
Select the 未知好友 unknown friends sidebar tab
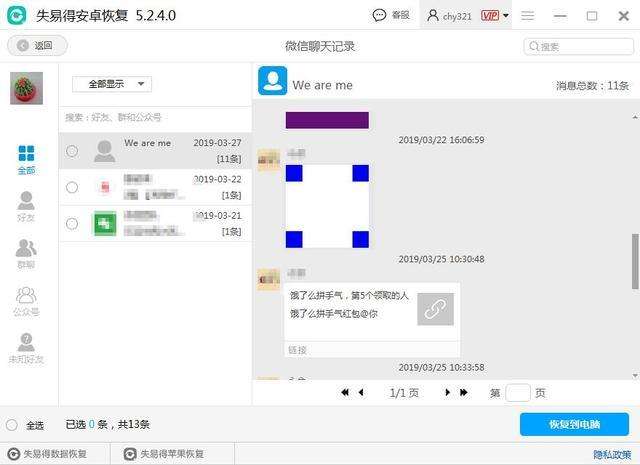point(26,348)
